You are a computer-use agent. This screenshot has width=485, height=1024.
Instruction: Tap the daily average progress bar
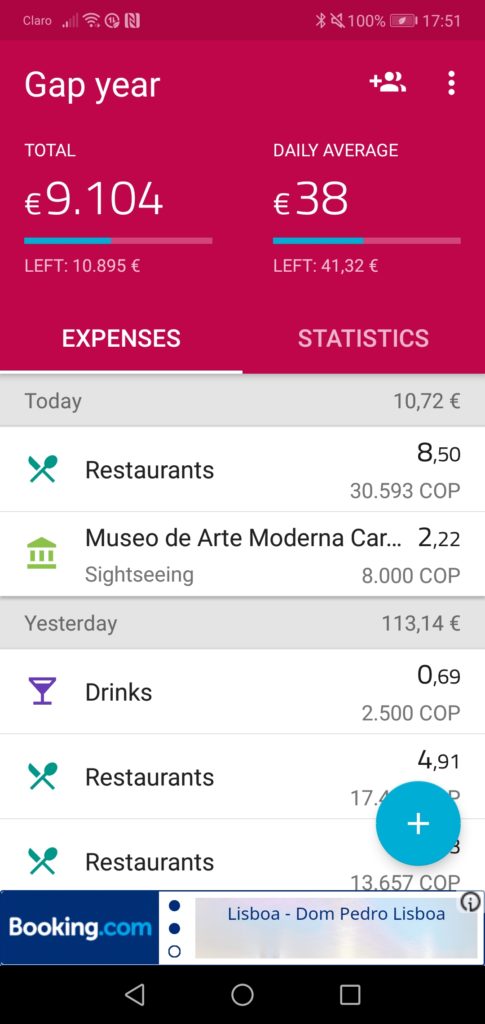(367, 240)
